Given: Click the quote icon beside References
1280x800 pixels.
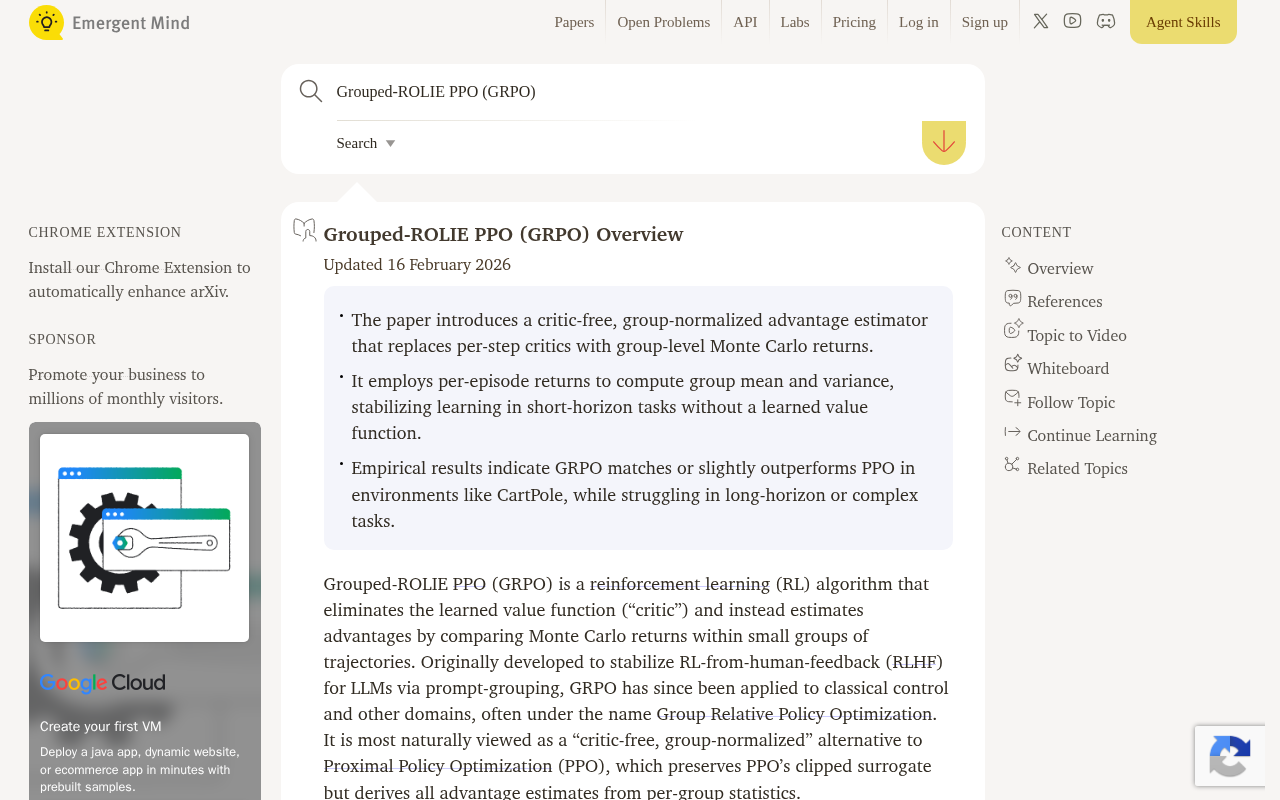Looking at the screenshot, I should pyautogui.click(x=1013, y=298).
